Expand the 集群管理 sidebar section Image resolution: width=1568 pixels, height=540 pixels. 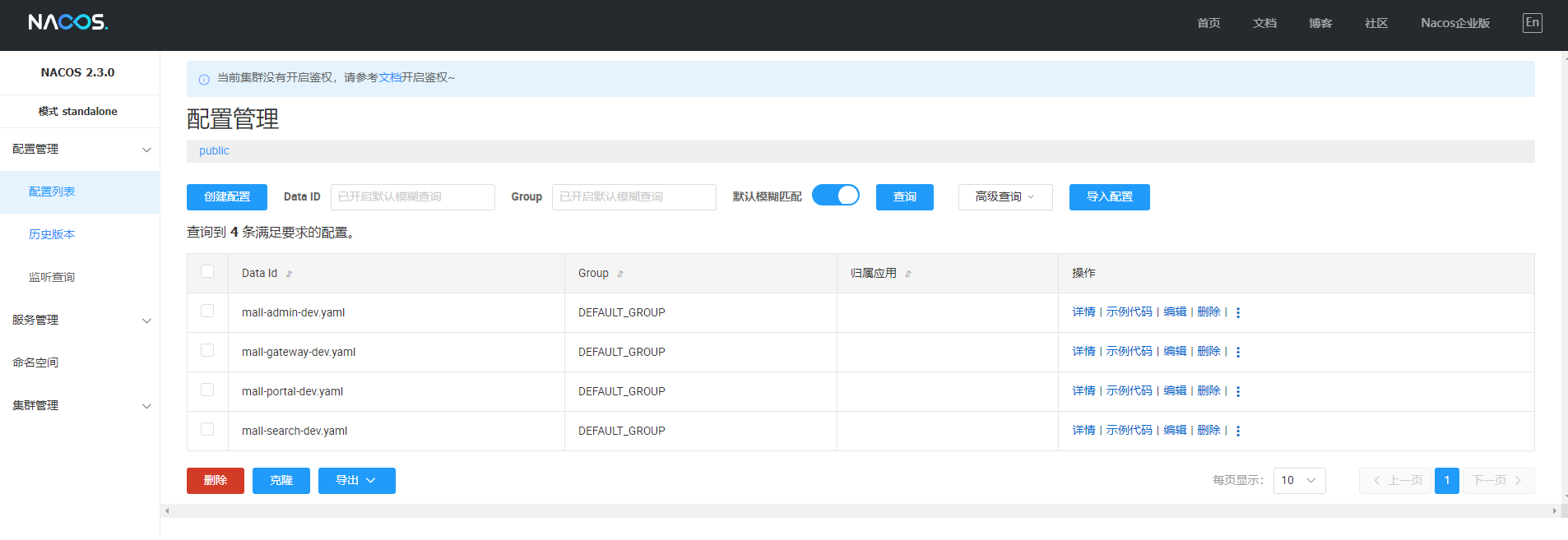(80, 405)
